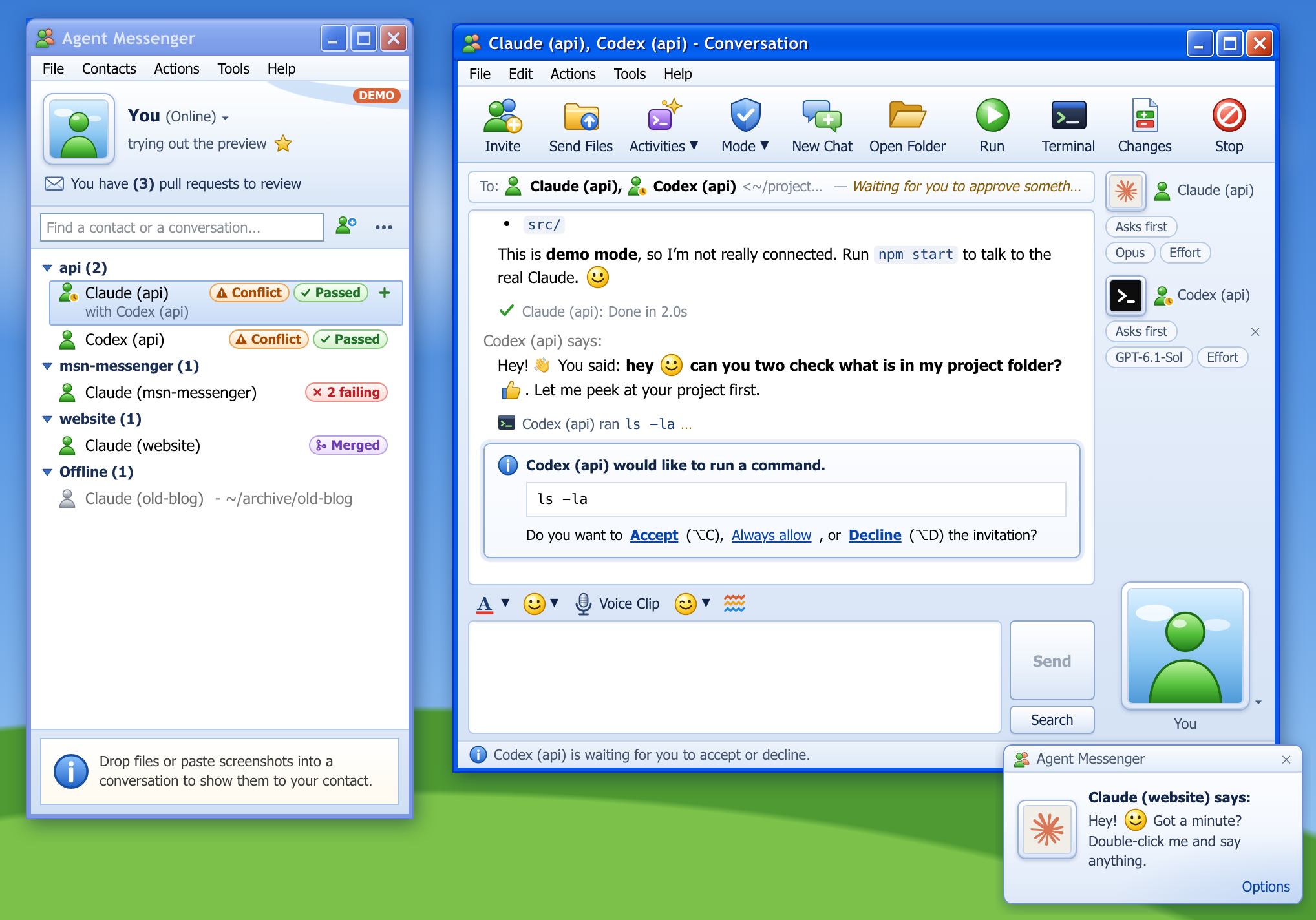The image size is (1316, 920).
Task: Start a New Chat from toolbar
Action: pyautogui.click(x=822, y=126)
